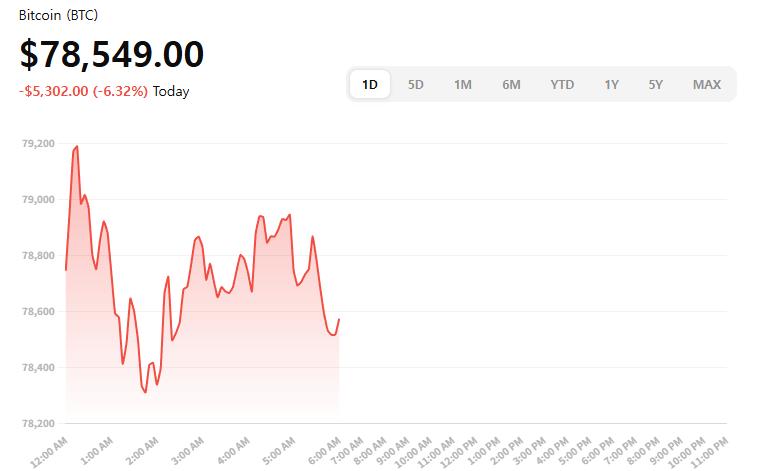This screenshot has height=471, width=757.
Task: Switch chart to 1Y range
Action: 611,85
